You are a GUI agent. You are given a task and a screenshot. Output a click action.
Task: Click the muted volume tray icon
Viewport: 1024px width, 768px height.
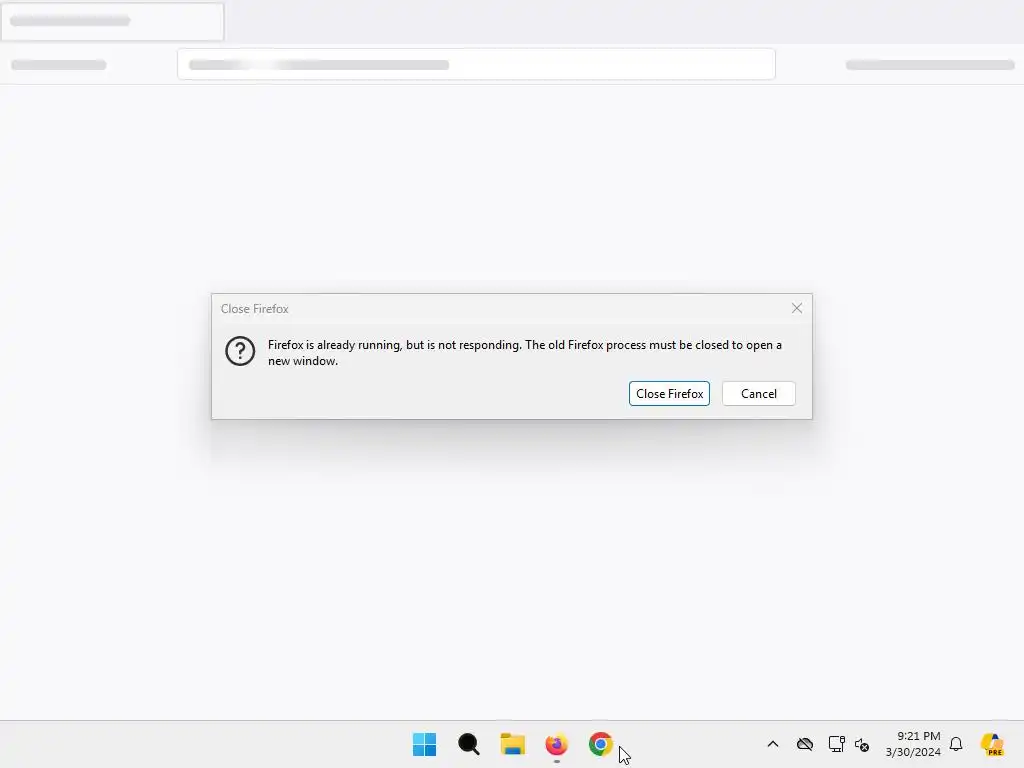[x=861, y=744]
